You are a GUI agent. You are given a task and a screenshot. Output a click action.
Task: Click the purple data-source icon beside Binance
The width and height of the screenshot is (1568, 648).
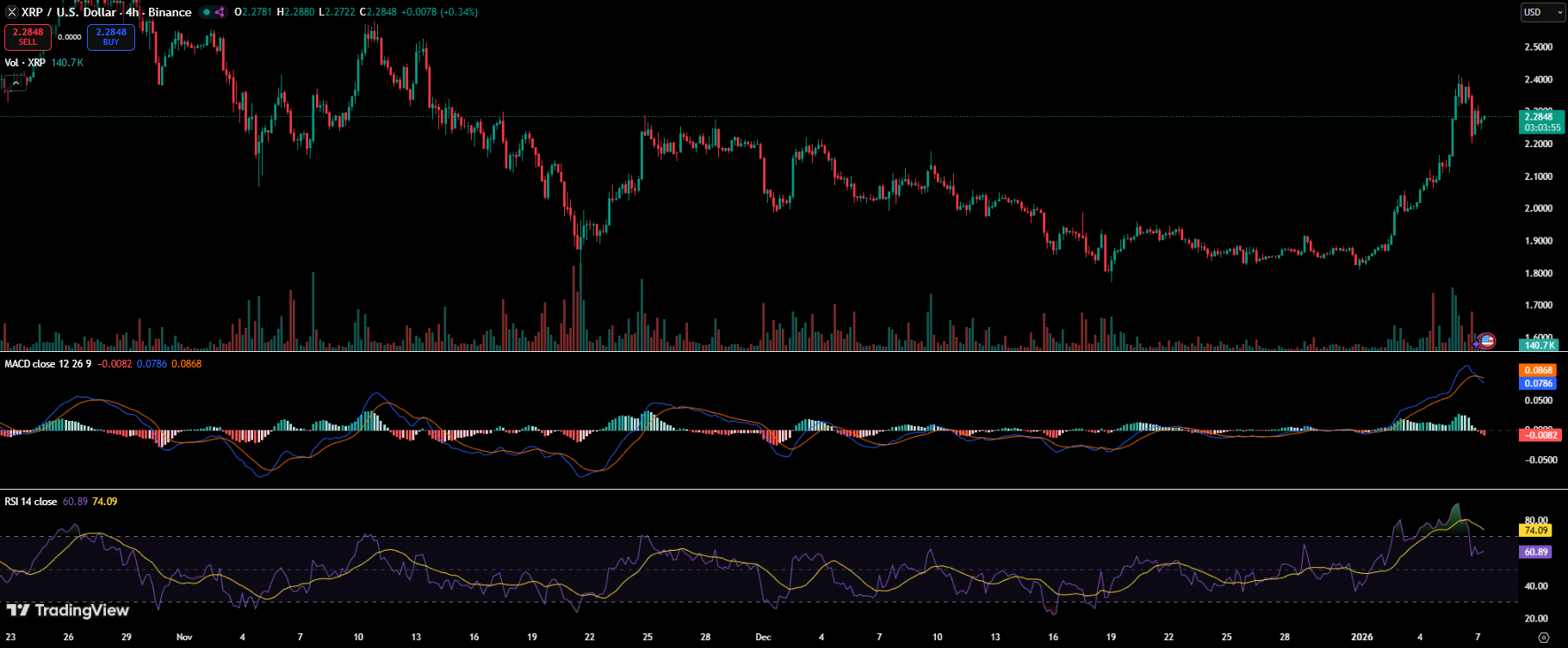[x=220, y=12]
